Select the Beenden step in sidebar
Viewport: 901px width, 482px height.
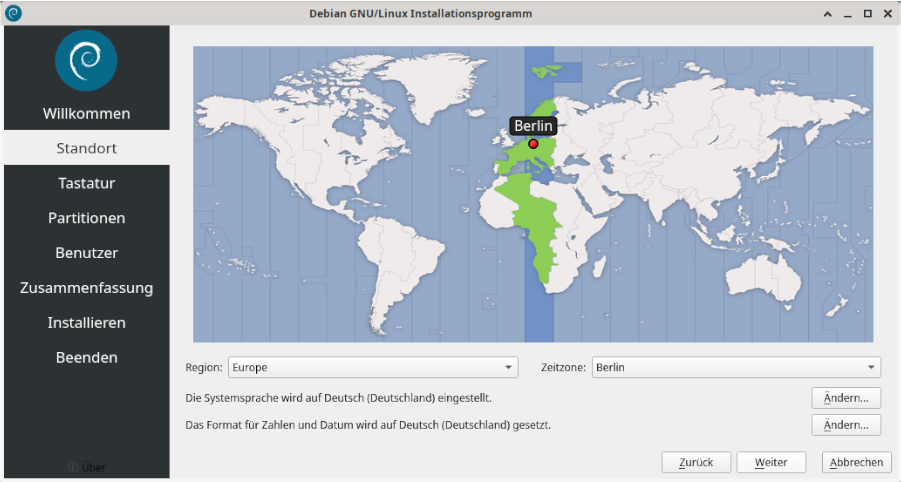pos(87,357)
